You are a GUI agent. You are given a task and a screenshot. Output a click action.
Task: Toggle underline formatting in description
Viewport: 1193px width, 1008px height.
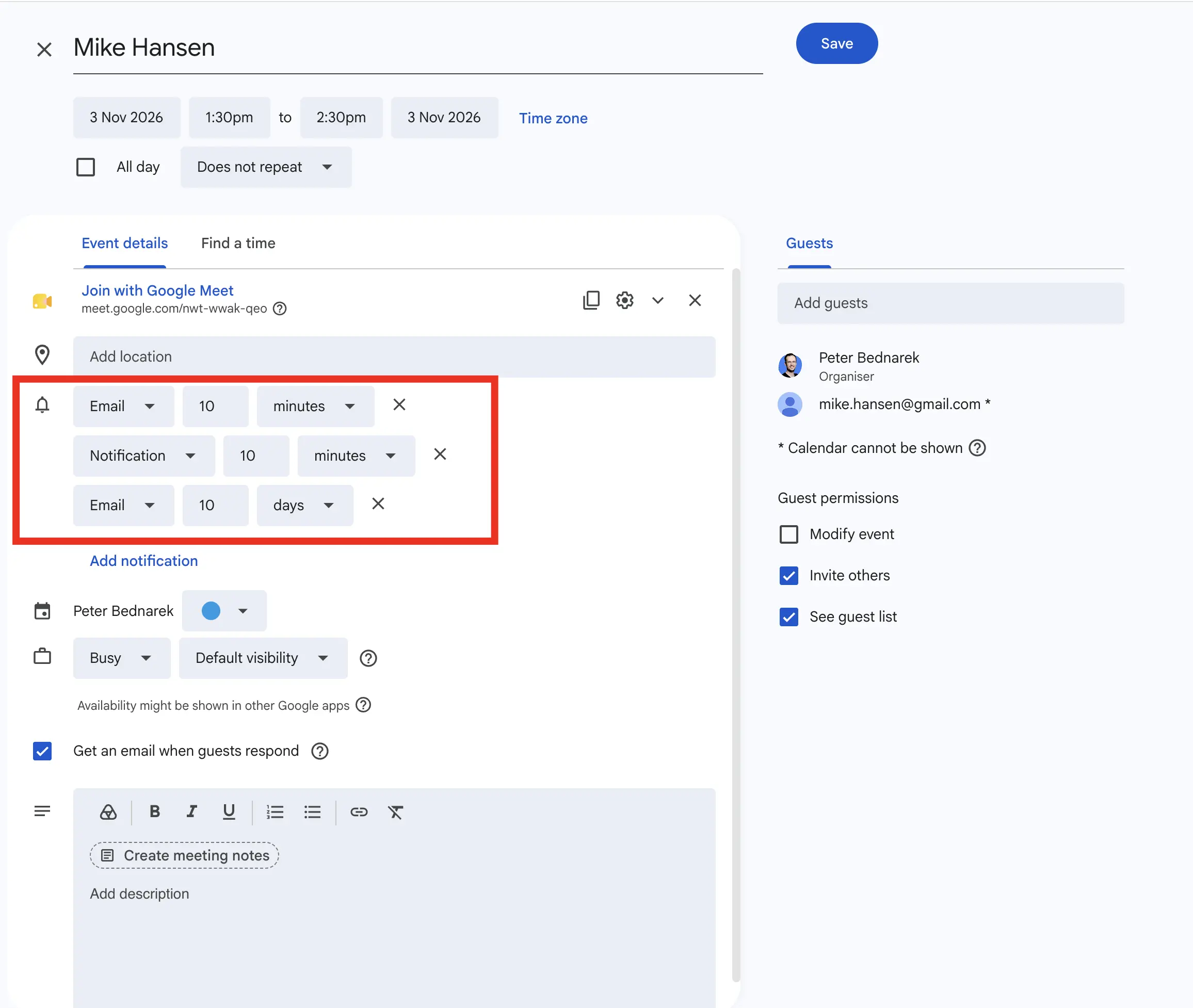(229, 812)
